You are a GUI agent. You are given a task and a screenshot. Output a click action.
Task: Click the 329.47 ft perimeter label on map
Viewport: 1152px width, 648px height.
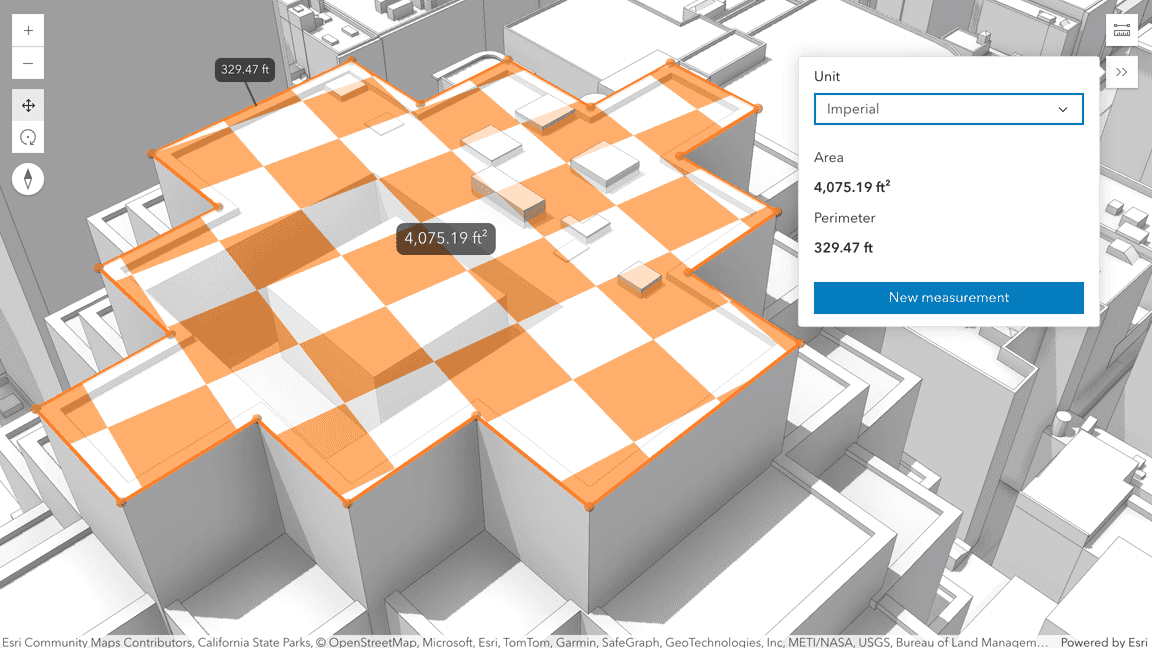pyautogui.click(x=244, y=70)
